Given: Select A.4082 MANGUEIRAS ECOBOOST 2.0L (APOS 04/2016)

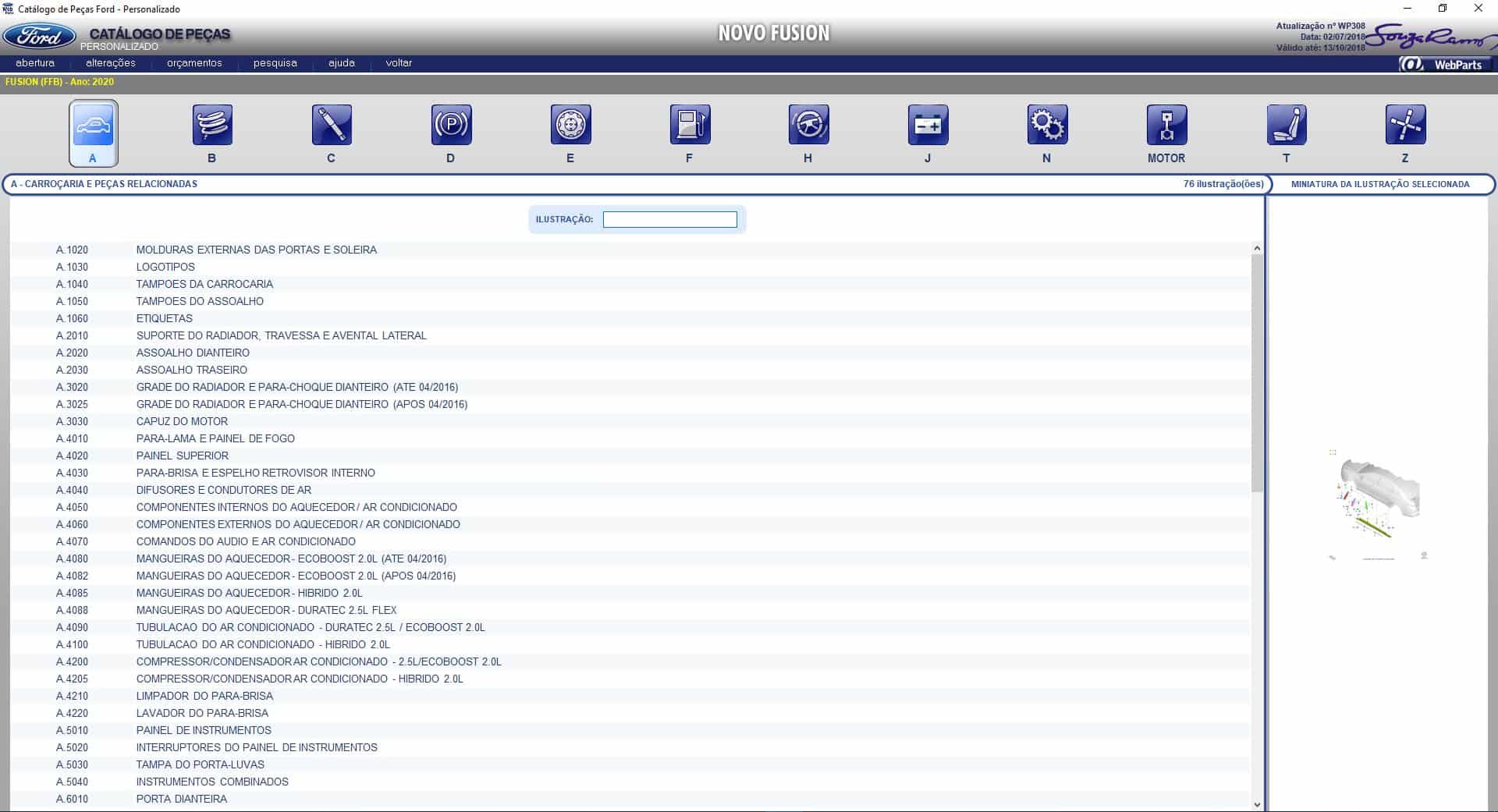Looking at the screenshot, I should pyautogui.click(x=630, y=576).
